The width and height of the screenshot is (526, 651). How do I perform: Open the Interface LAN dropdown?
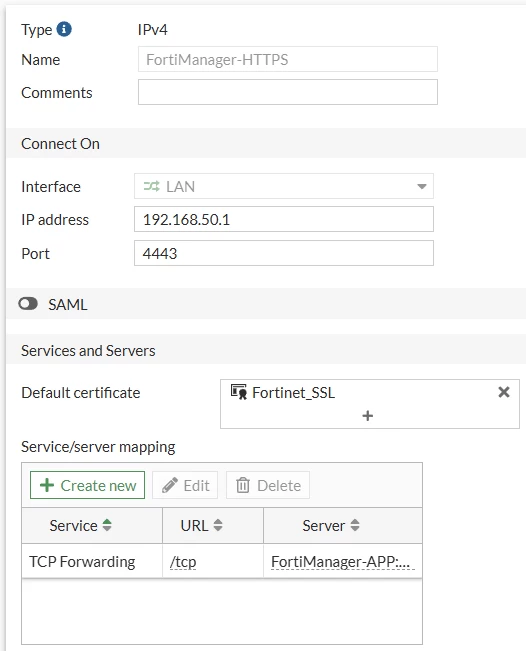coord(284,186)
